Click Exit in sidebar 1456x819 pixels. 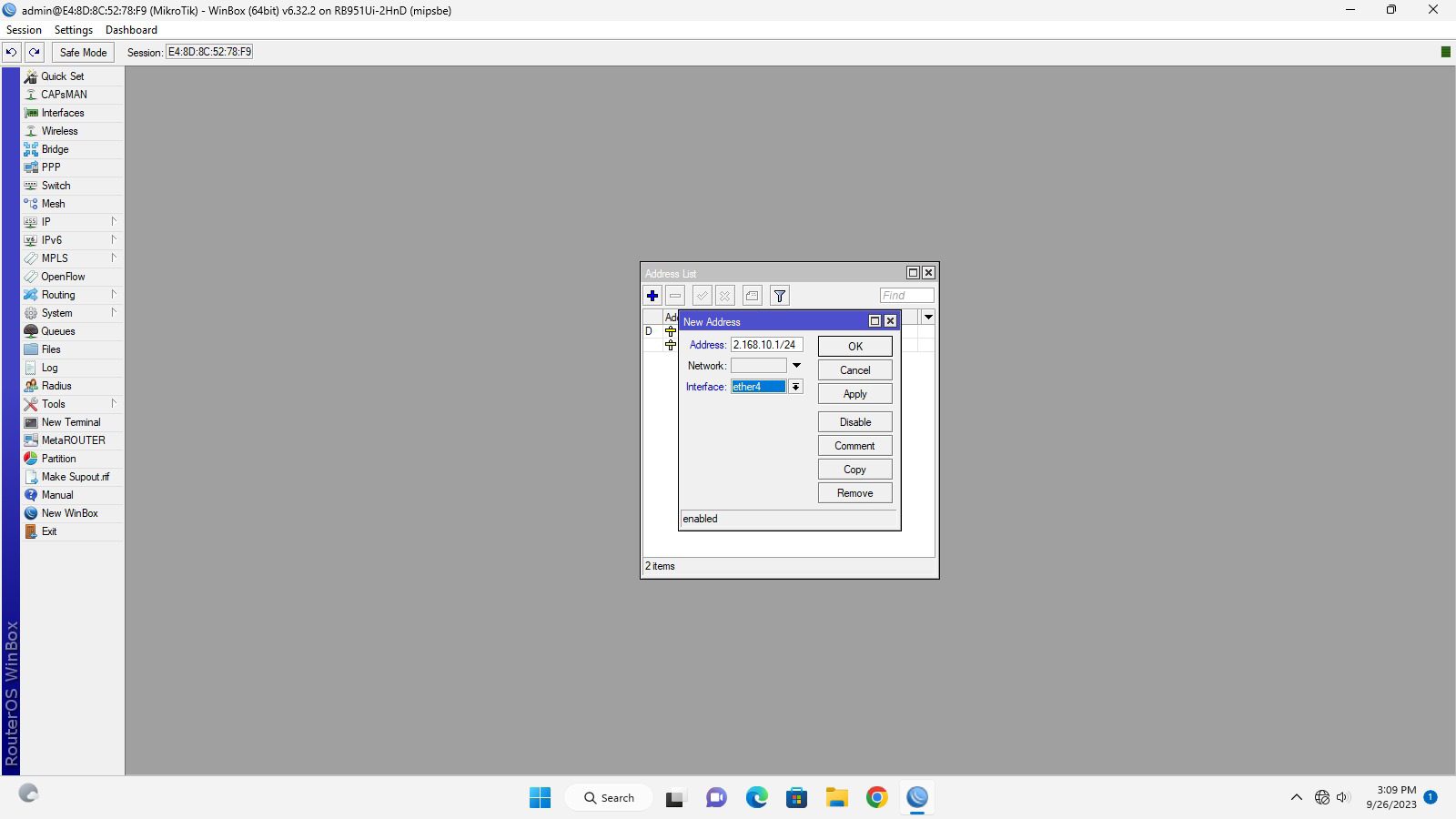pos(72,531)
